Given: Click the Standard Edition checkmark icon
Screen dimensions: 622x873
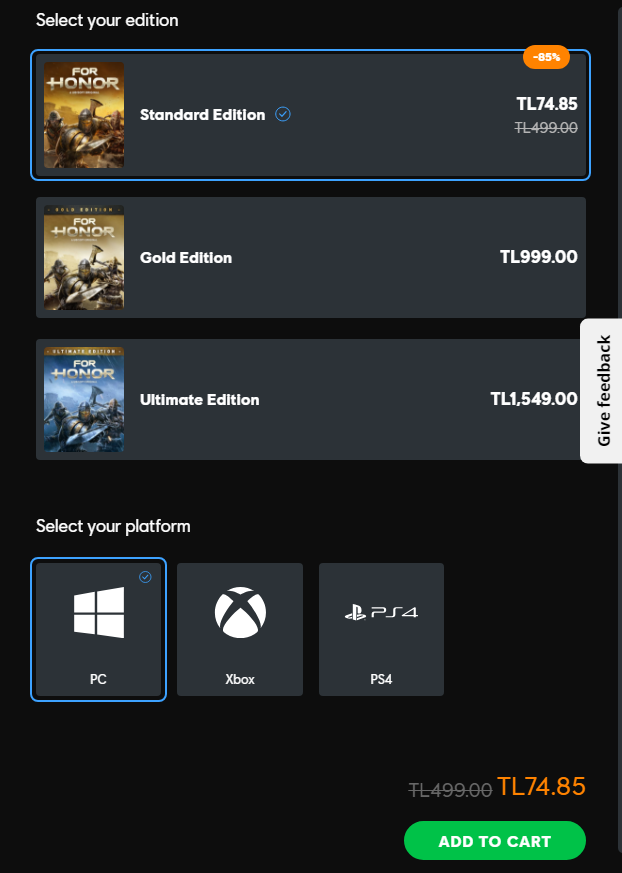Looking at the screenshot, I should tap(283, 114).
